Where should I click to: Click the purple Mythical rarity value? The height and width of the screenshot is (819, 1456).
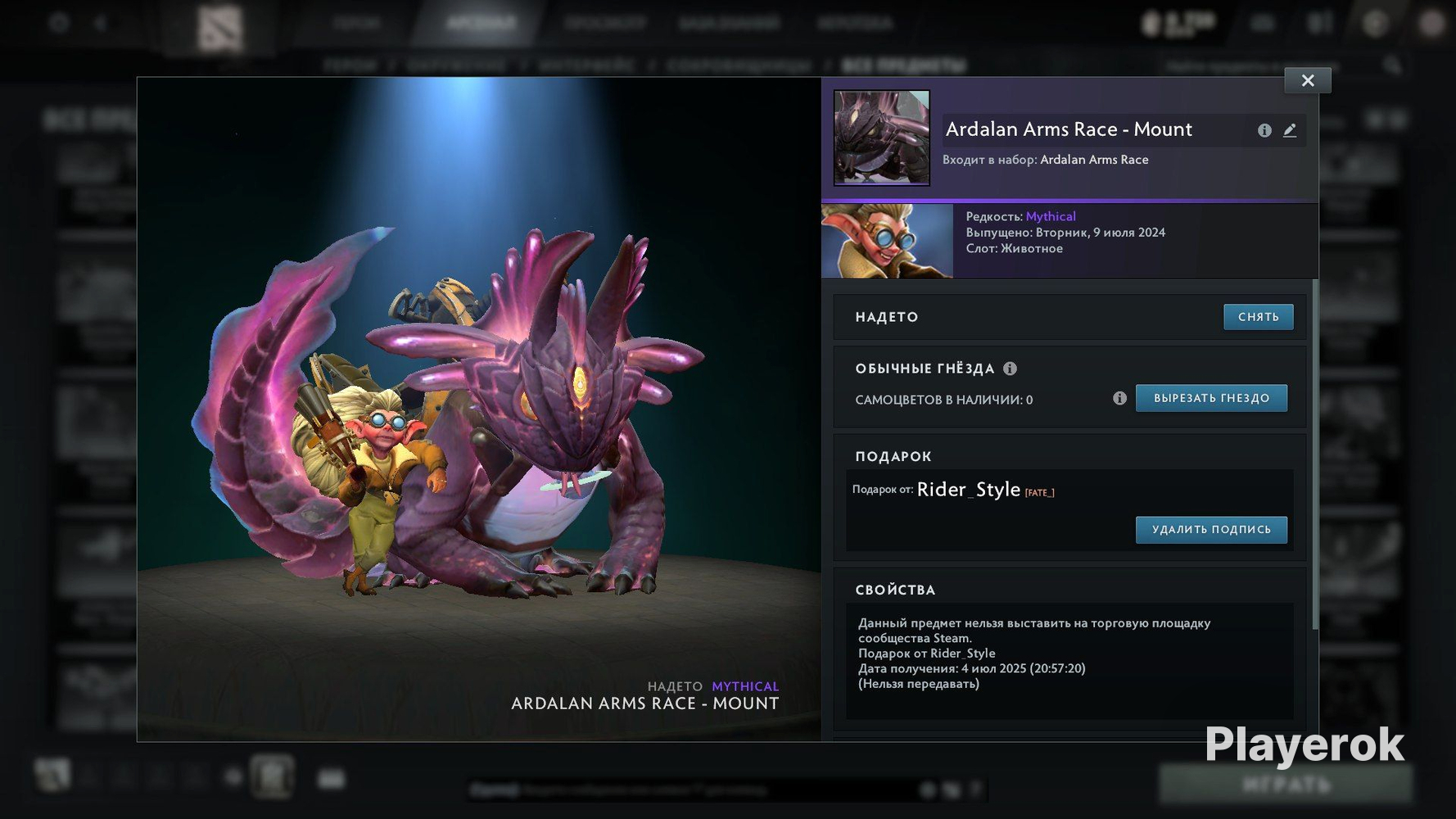tap(1051, 216)
